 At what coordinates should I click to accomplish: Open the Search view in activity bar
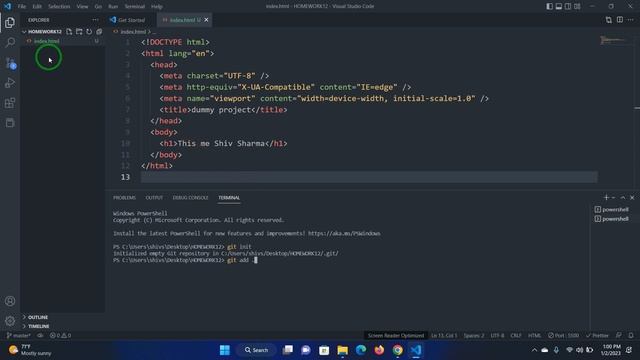click(10, 42)
